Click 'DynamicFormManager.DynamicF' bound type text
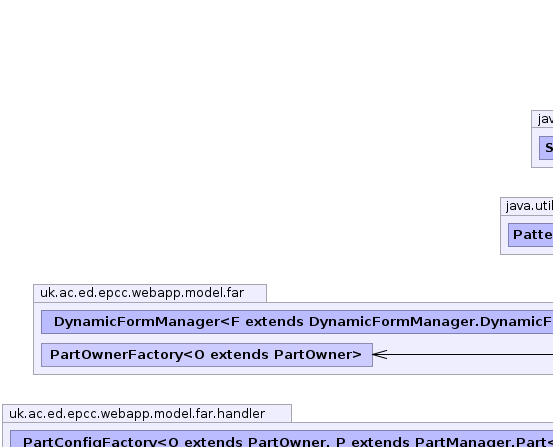Image resolution: width=553 pixels, height=447 pixels. 431,322
